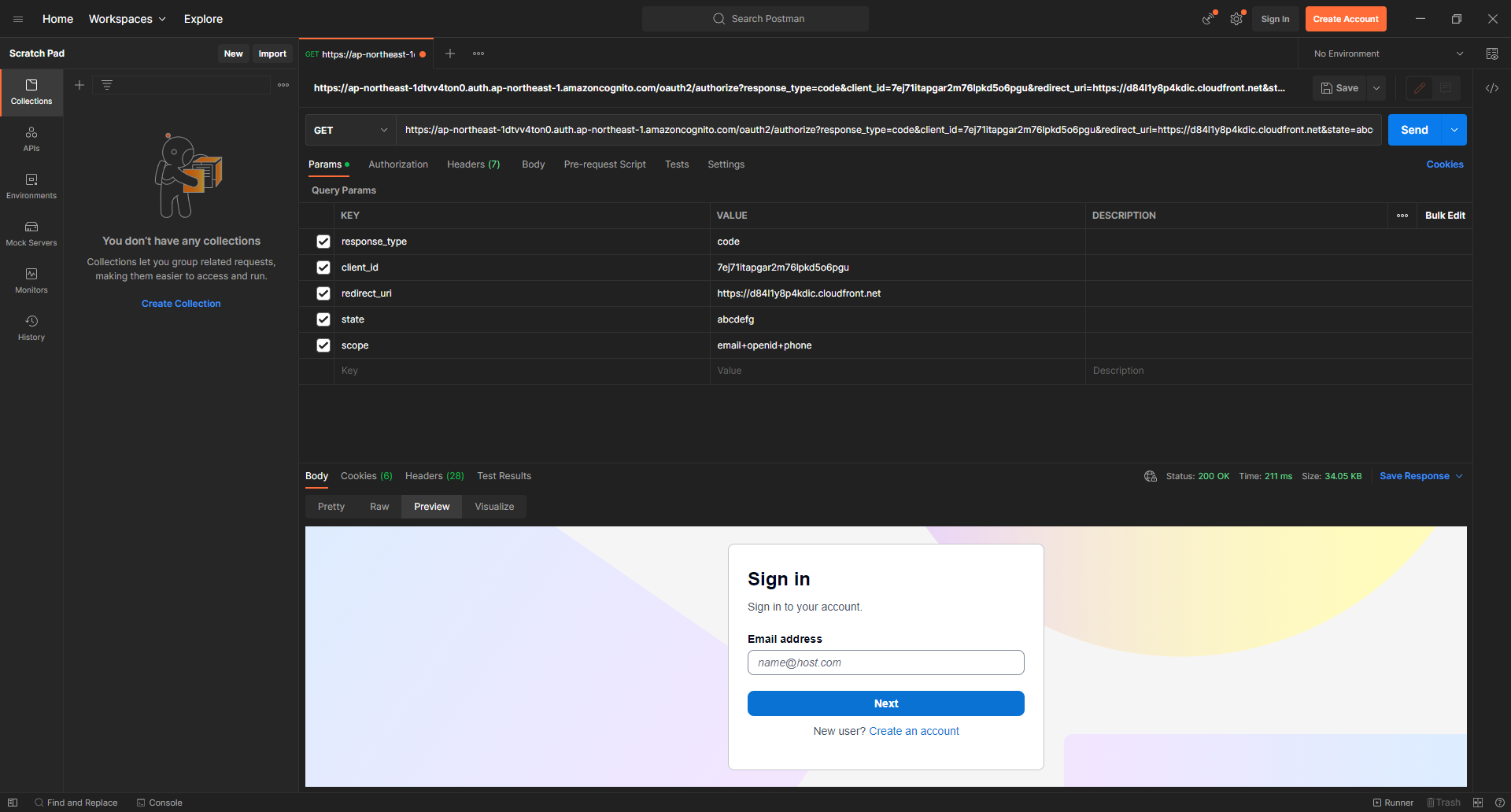Open the environment quick look icon

1492,54
